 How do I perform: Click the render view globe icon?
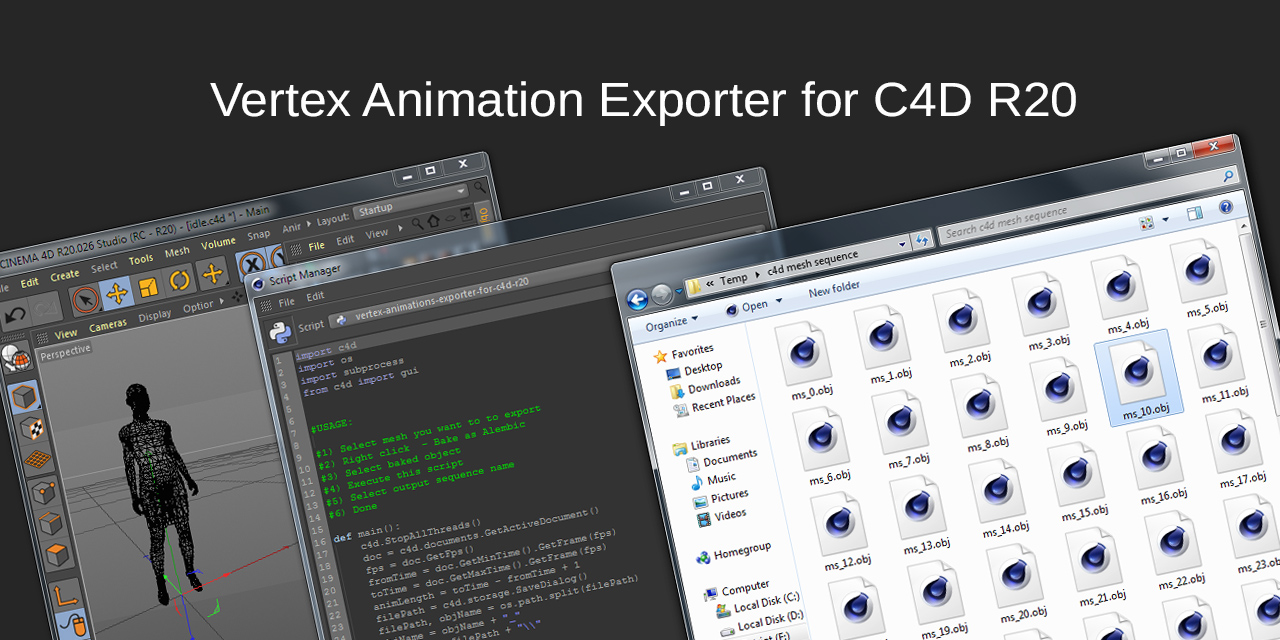tap(19, 357)
